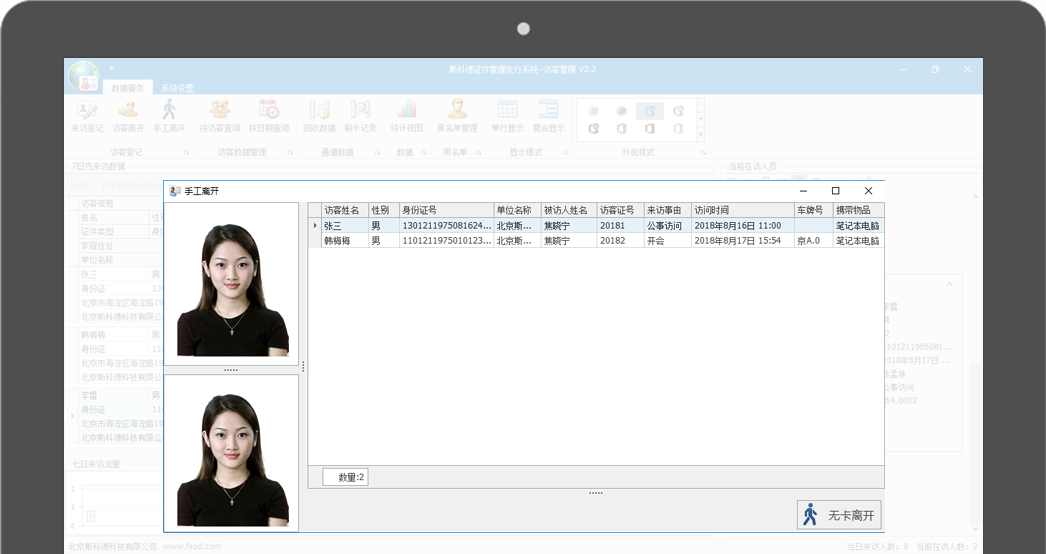Image resolution: width=1046 pixels, height=554 pixels.
Task: Click ID number 1101211975010123… cell
Action: [x=446, y=240]
